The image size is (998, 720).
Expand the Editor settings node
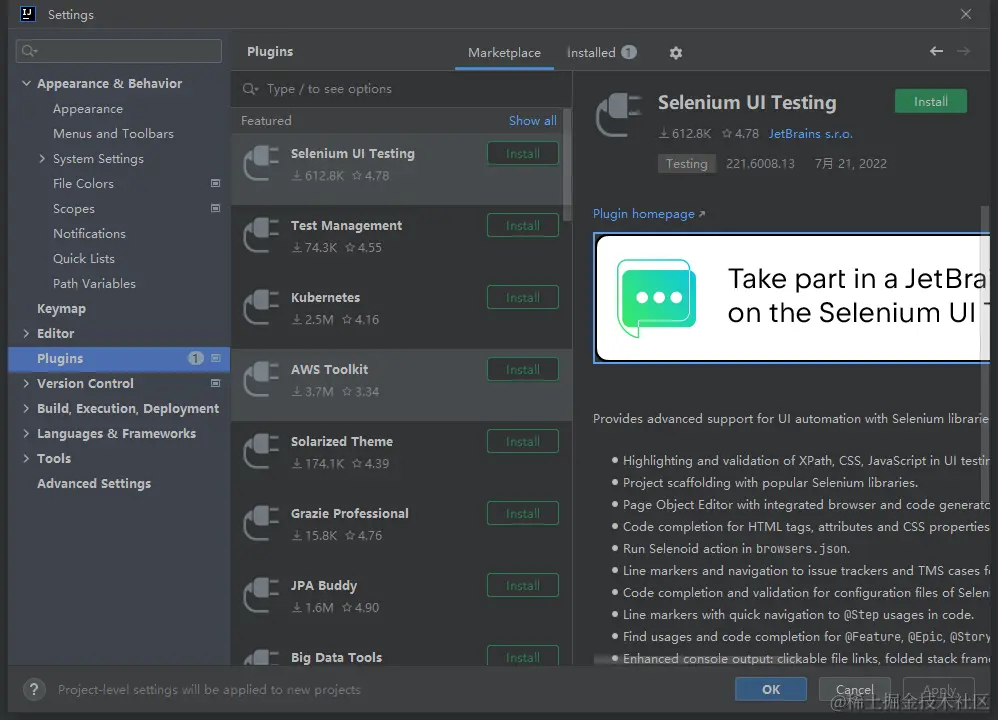point(26,333)
